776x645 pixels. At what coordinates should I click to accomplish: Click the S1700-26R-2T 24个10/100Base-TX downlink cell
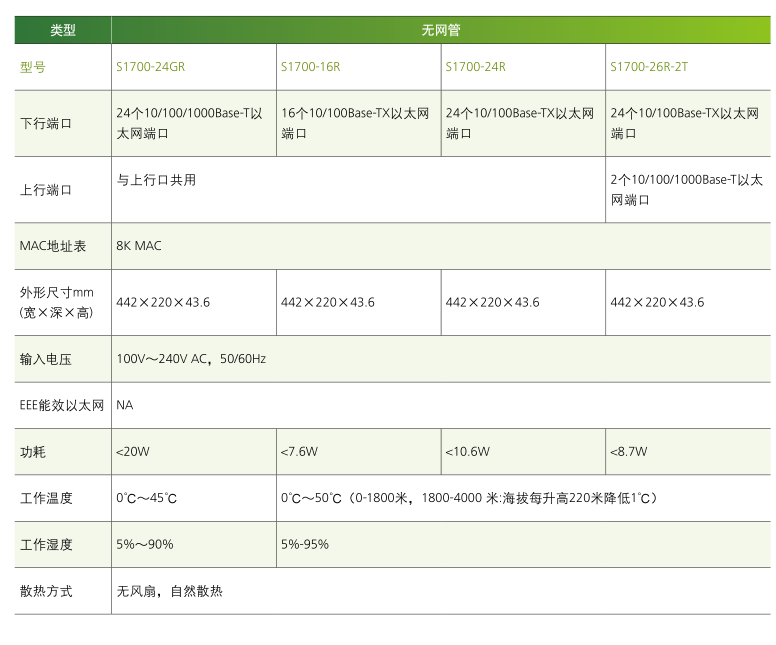(688, 123)
